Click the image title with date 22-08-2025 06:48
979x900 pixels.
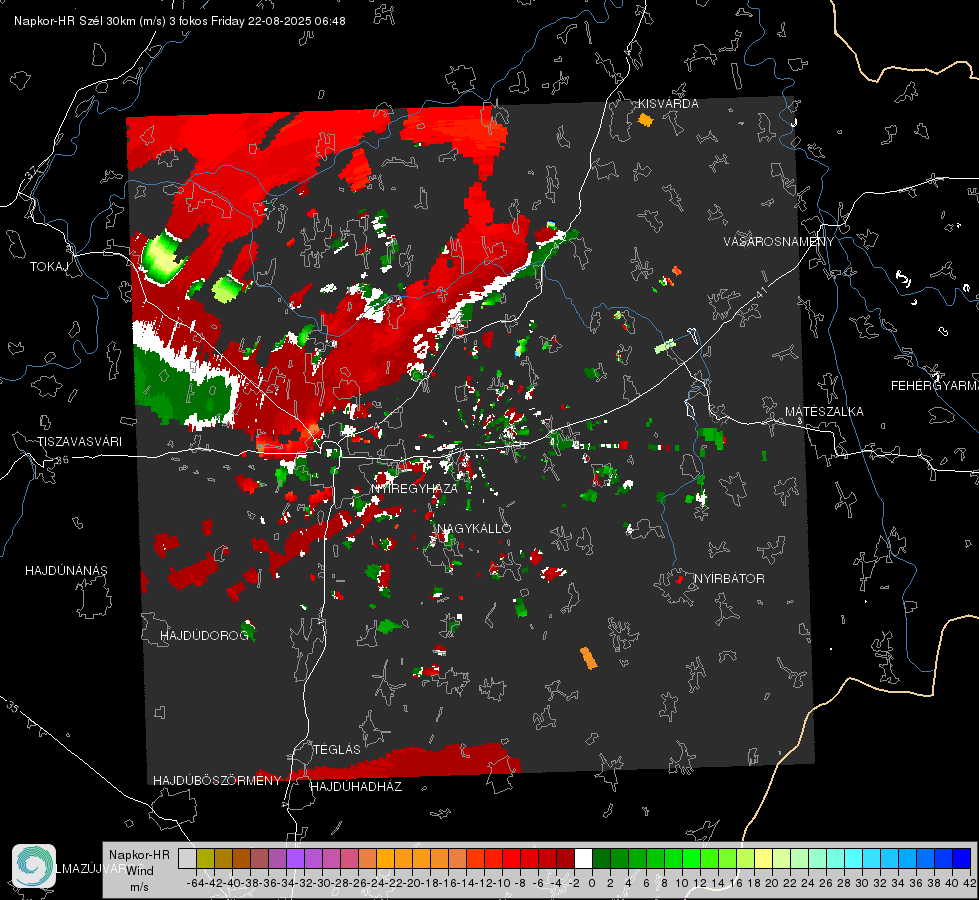tap(180, 21)
